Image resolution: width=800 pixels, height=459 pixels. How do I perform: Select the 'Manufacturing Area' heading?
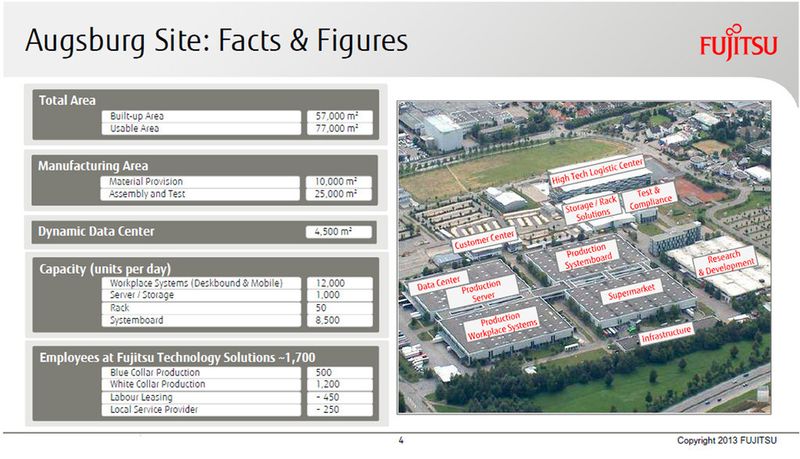[93, 166]
